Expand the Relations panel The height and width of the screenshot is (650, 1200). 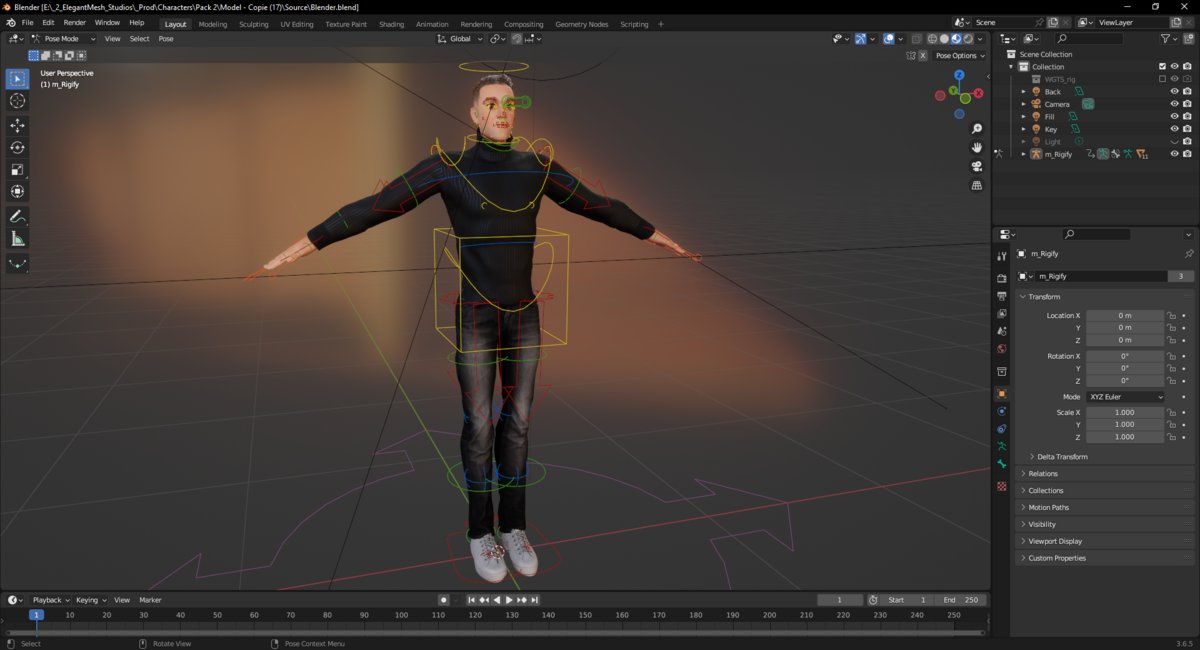coord(1043,474)
